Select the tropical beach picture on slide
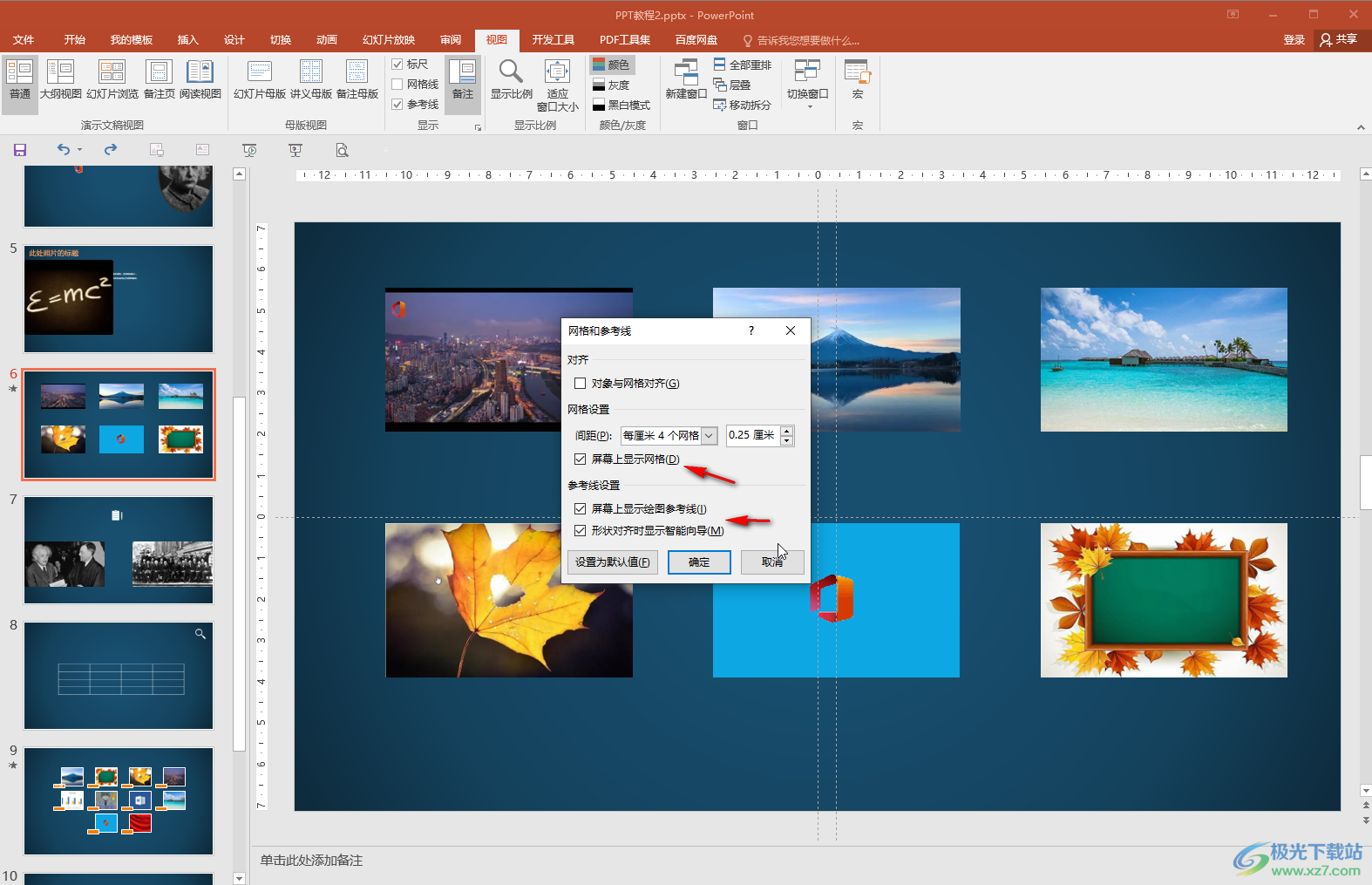The height and width of the screenshot is (885, 1372). point(1164,359)
